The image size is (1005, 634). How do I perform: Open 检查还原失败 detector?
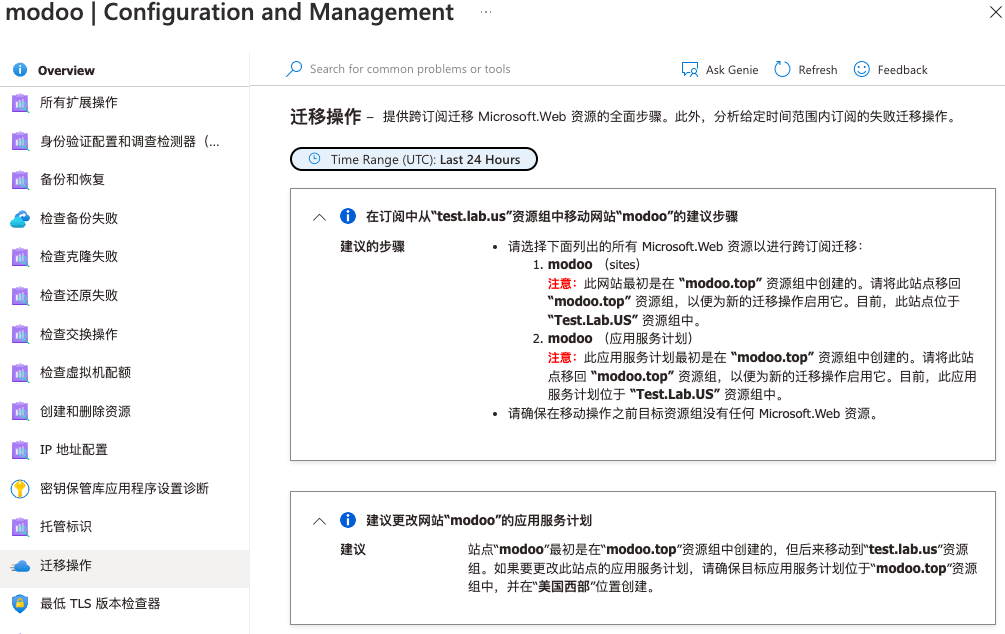coord(124,296)
